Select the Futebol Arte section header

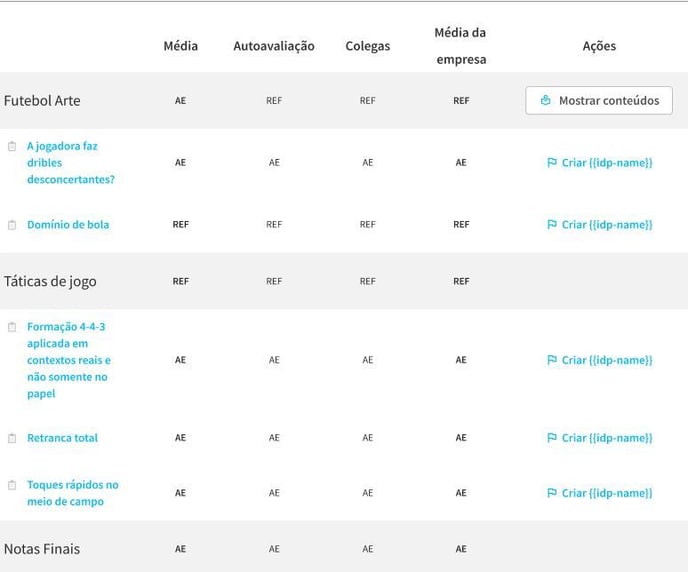pyautogui.click(x=42, y=100)
